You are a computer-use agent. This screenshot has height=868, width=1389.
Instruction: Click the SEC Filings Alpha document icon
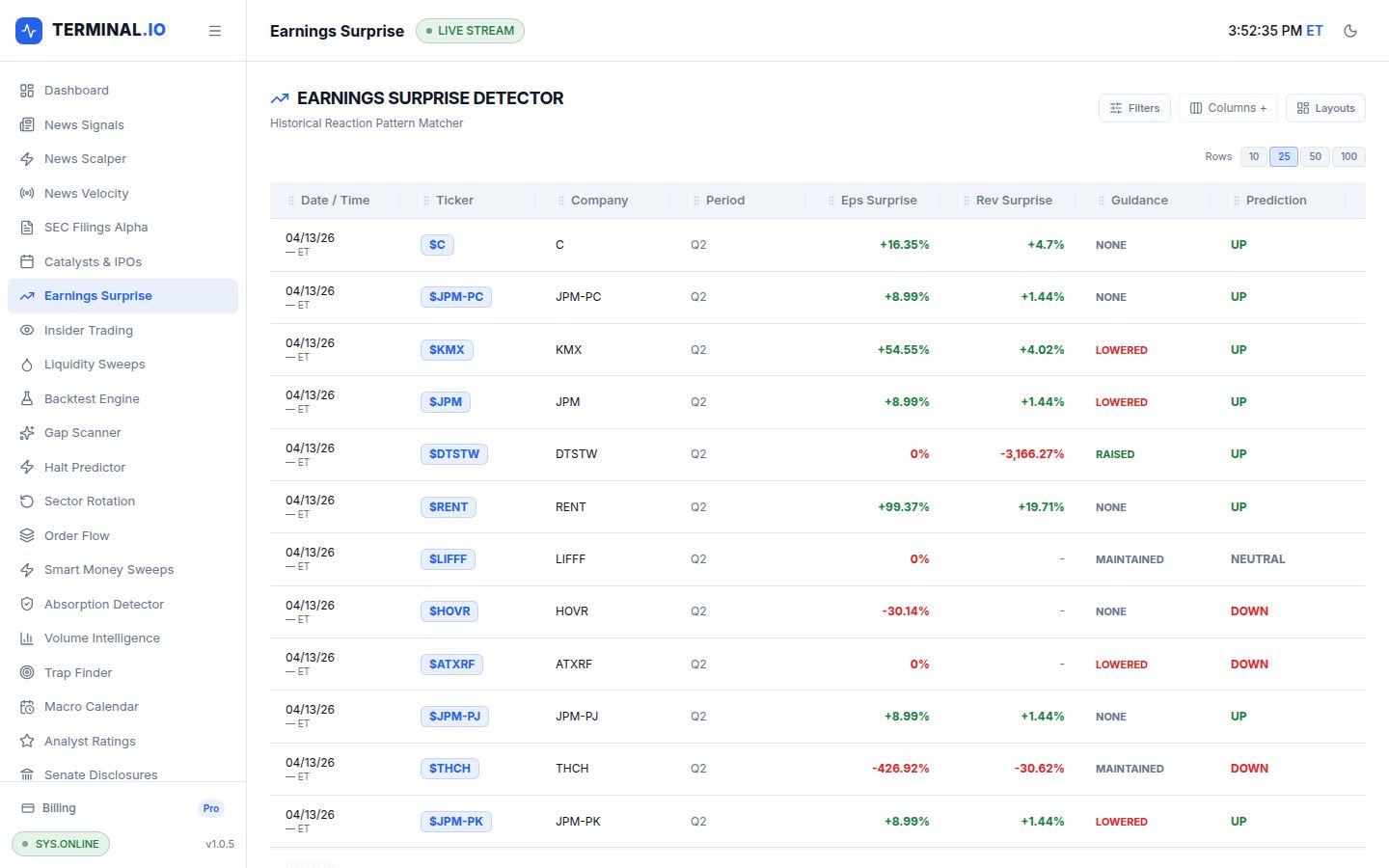pyautogui.click(x=27, y=228)
